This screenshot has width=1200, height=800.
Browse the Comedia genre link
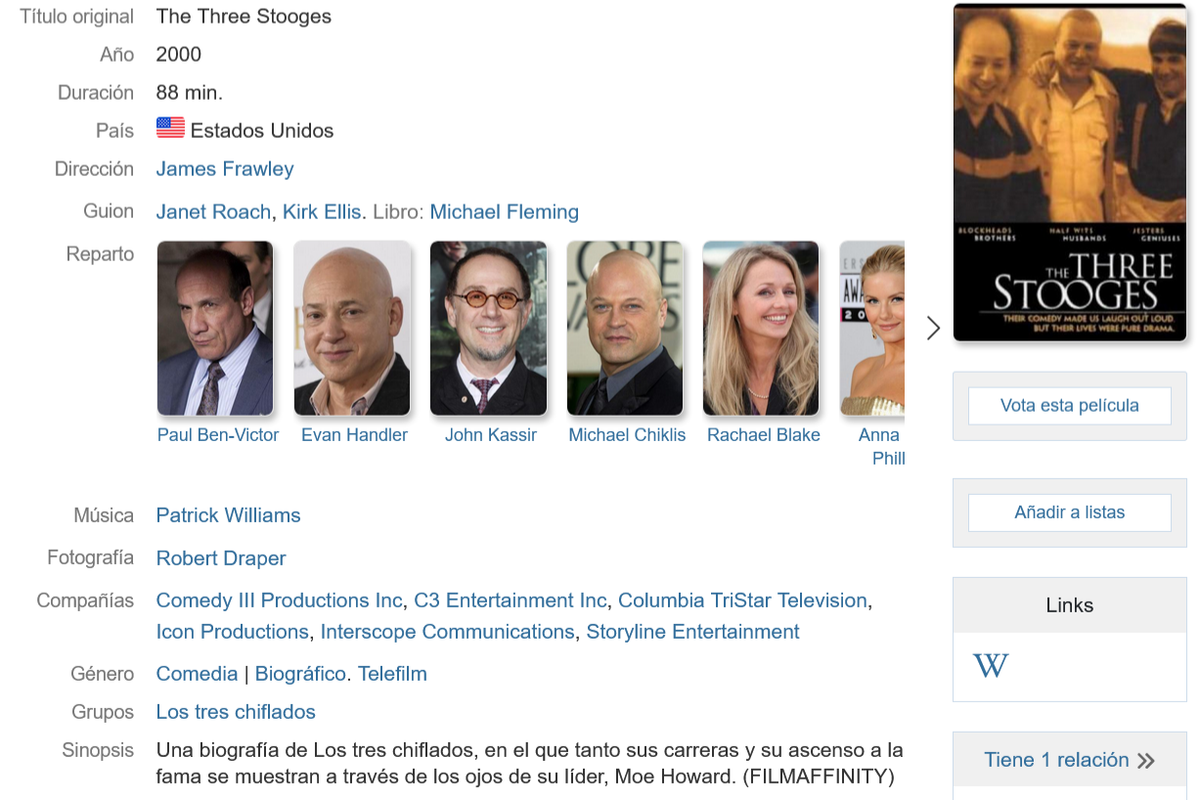(x=197, y=674)
